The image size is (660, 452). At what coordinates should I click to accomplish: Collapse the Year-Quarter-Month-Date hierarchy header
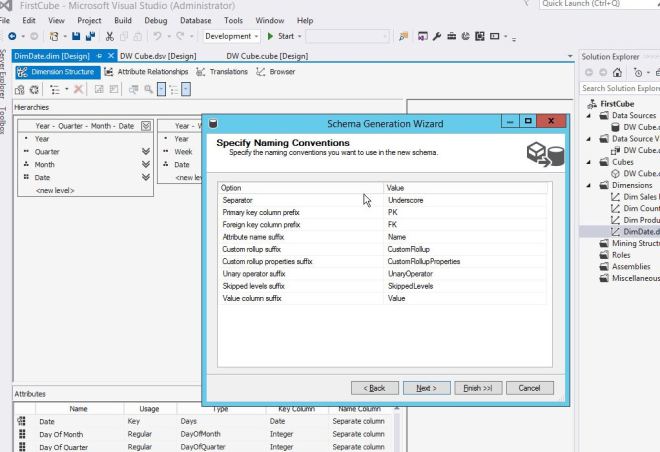point(148,126)
